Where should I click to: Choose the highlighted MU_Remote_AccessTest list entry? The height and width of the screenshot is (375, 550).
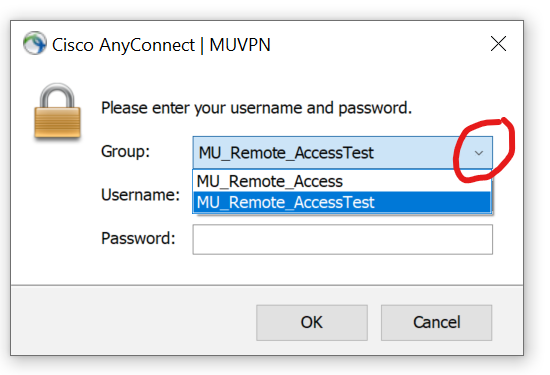(x=342, y=202)
